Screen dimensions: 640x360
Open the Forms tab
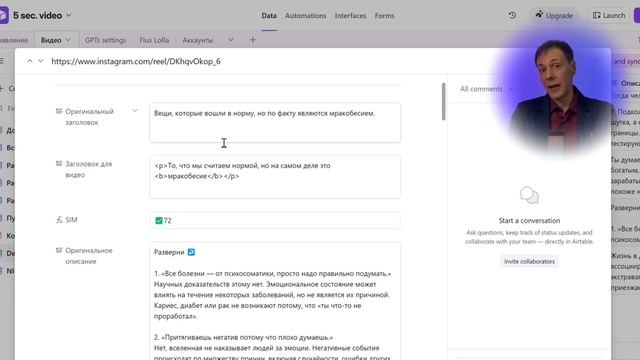click(x=384, y=16)
